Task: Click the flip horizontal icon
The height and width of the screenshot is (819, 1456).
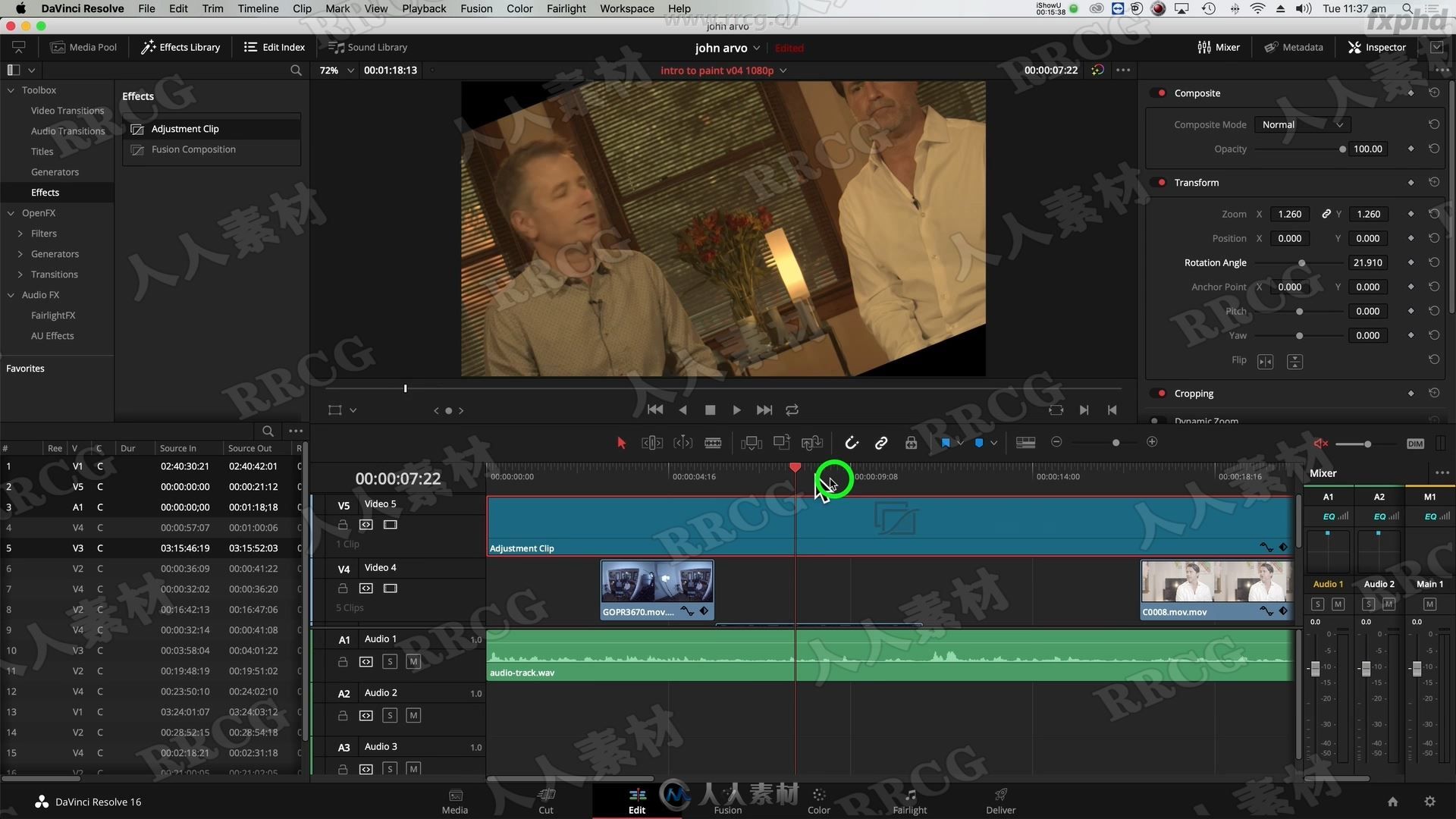Action: (x=1265, y=362)
